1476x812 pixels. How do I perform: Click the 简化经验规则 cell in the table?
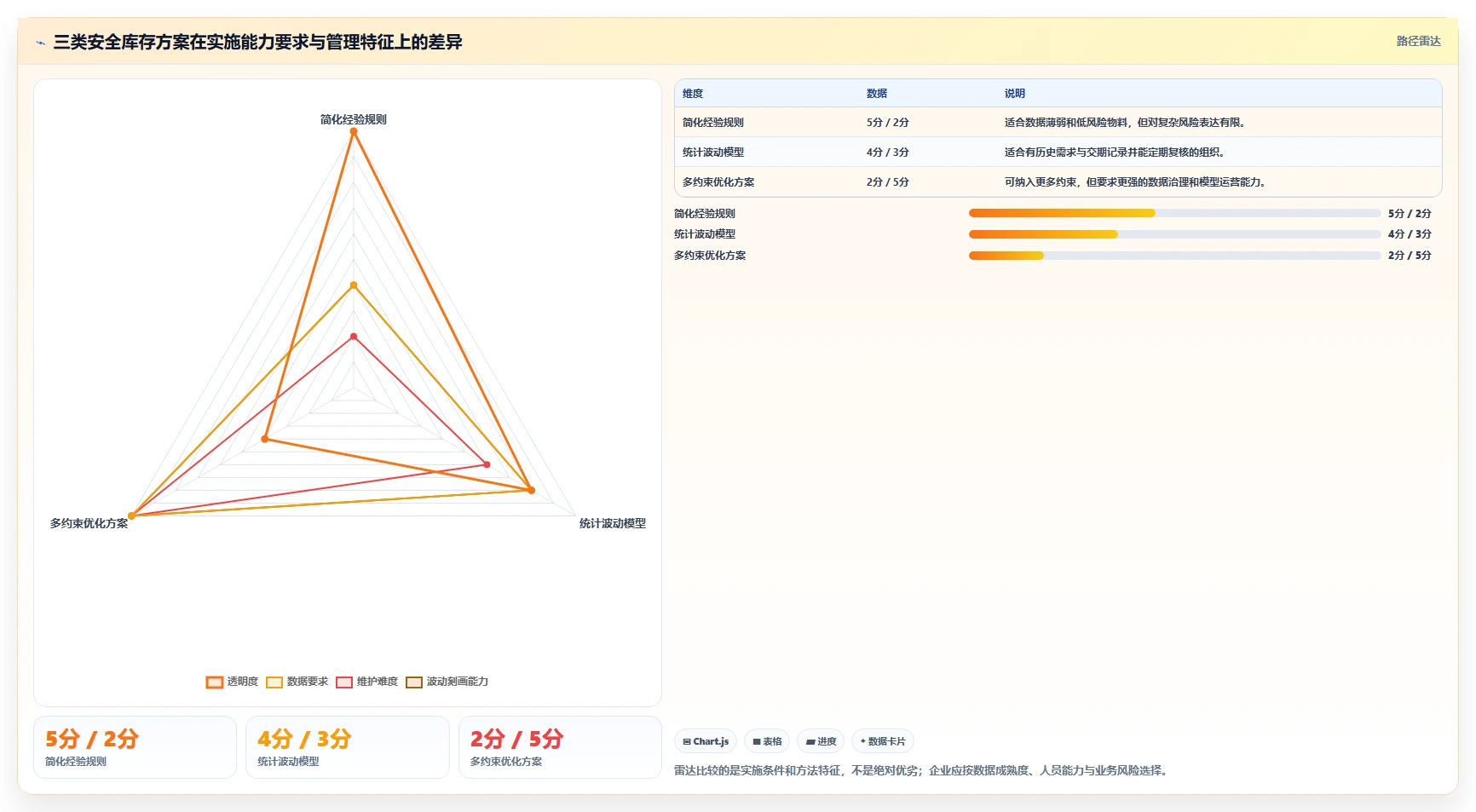pyautogui.click(x=713, y=123)
